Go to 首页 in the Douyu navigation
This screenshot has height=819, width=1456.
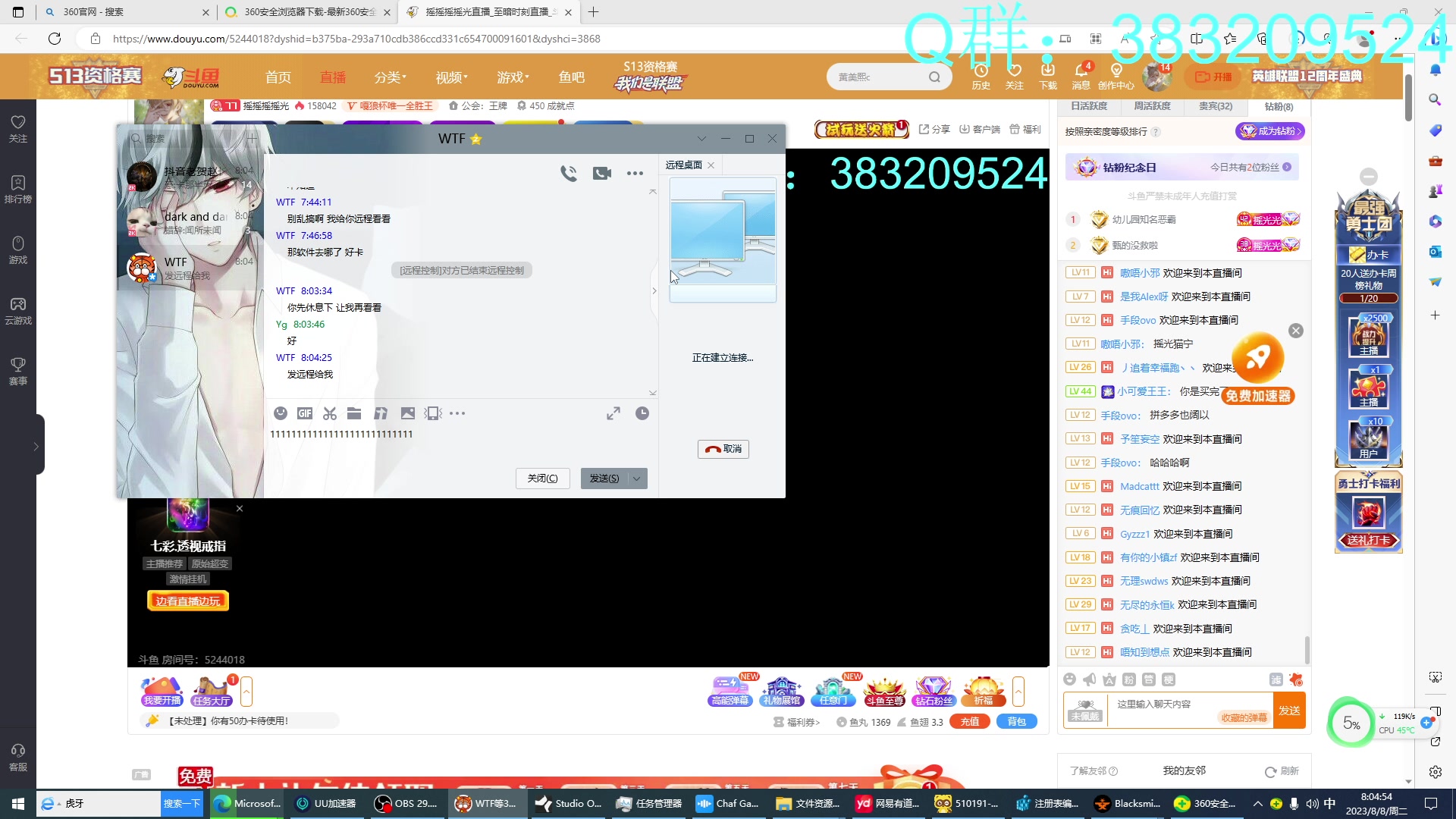point(278,77)
